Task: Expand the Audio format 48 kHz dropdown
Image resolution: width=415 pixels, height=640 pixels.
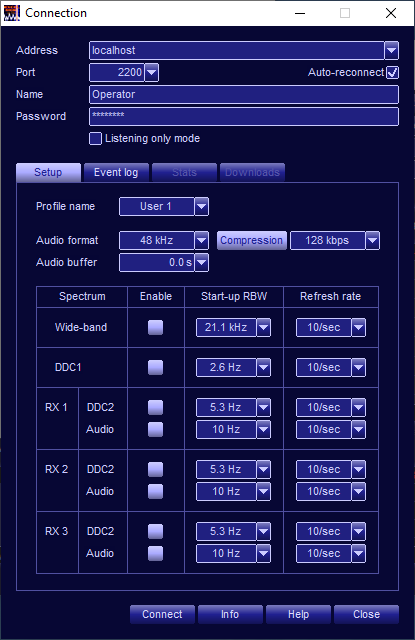Action: point(202,240)
